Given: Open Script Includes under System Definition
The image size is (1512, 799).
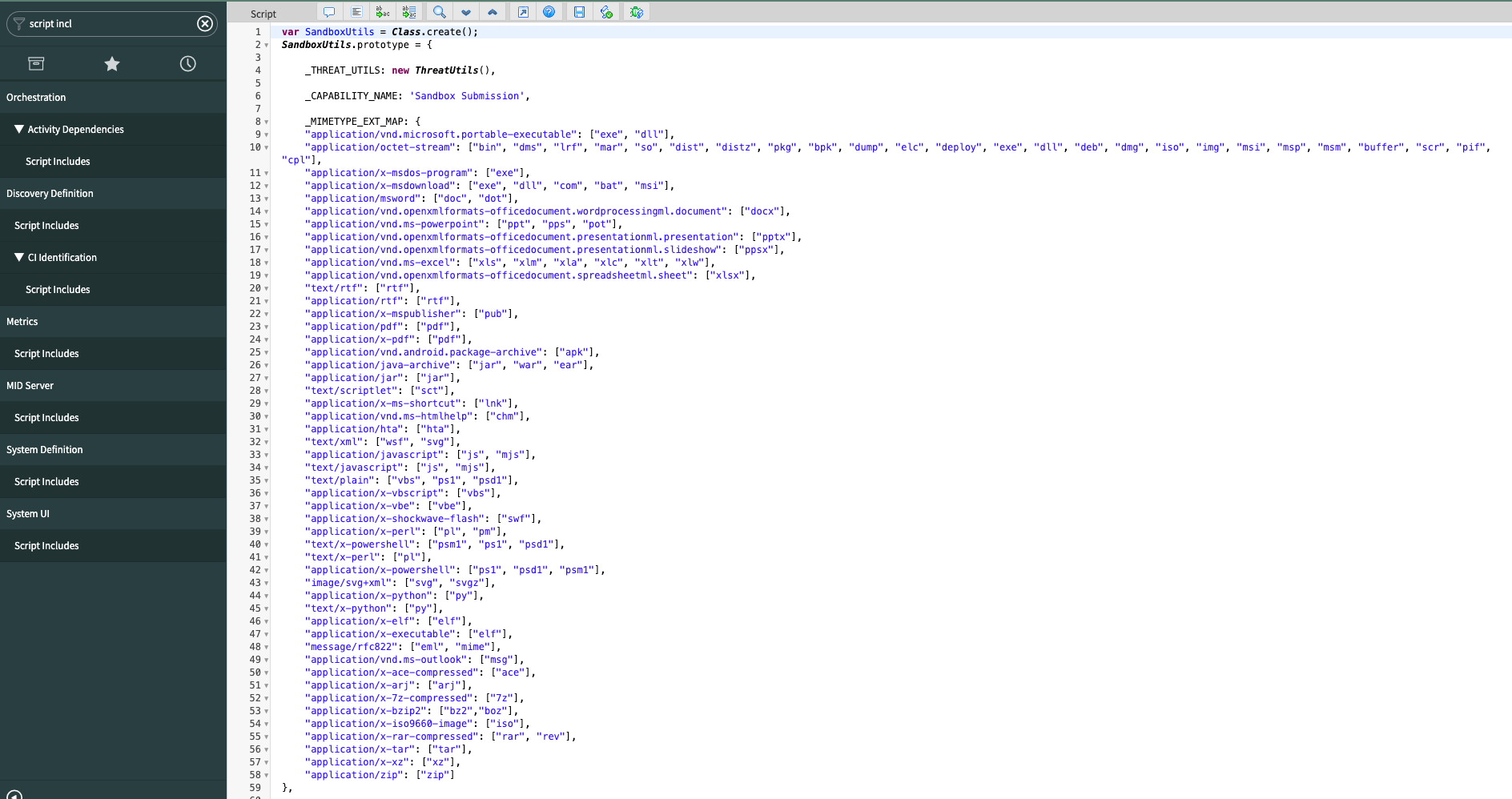Looking at the screenshot, I should point(113,482).
